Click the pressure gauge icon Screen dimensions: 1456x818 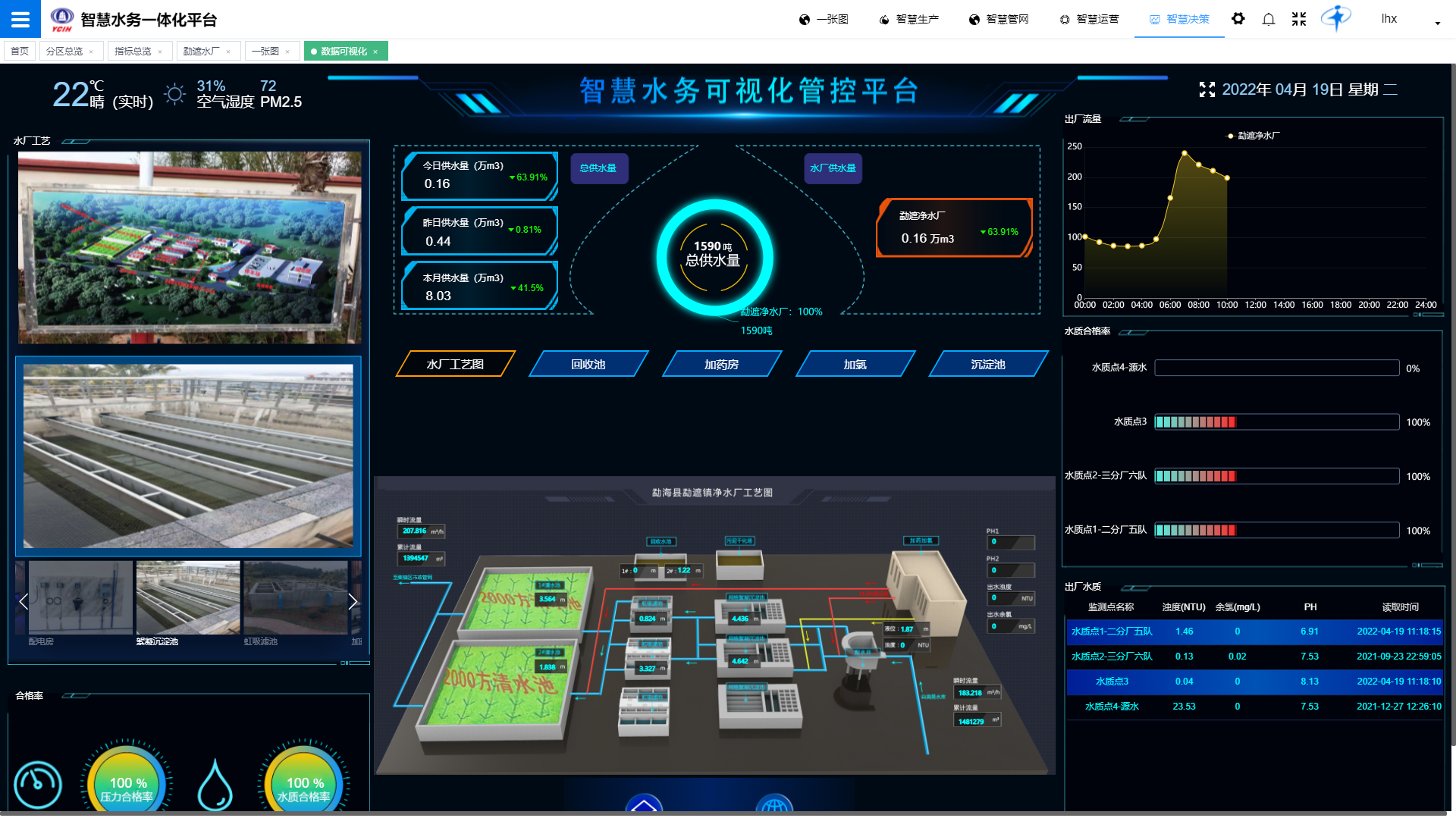point(38,785)
